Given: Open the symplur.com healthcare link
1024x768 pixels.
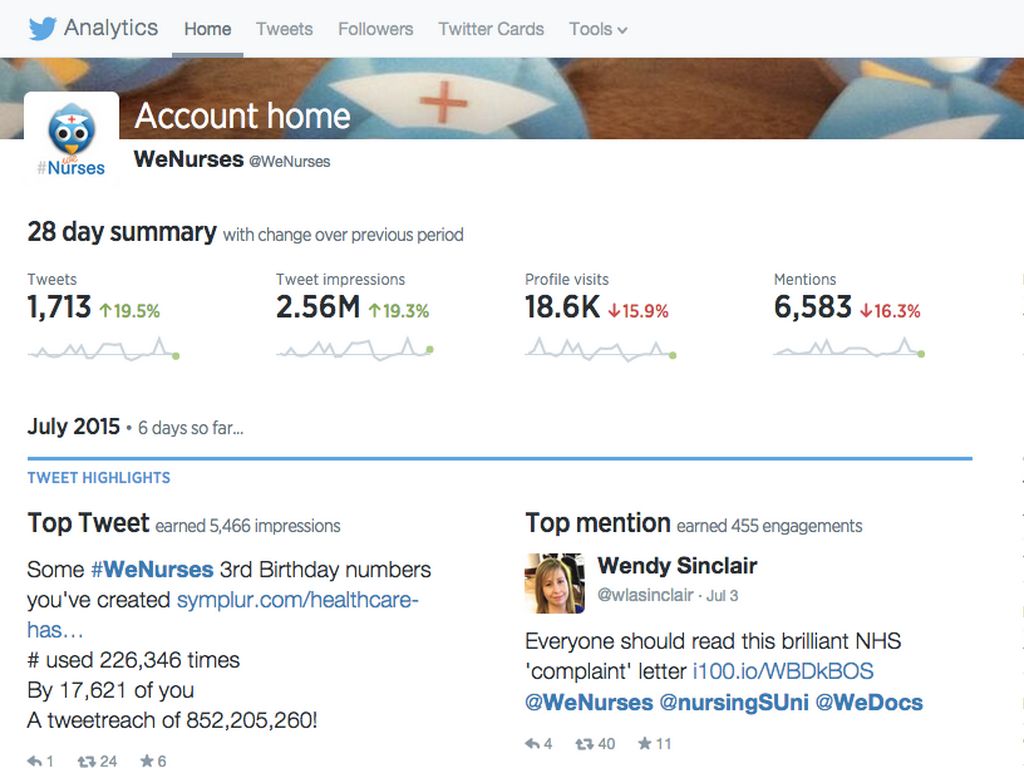Looking at the screenshot, I should (298, 600).
